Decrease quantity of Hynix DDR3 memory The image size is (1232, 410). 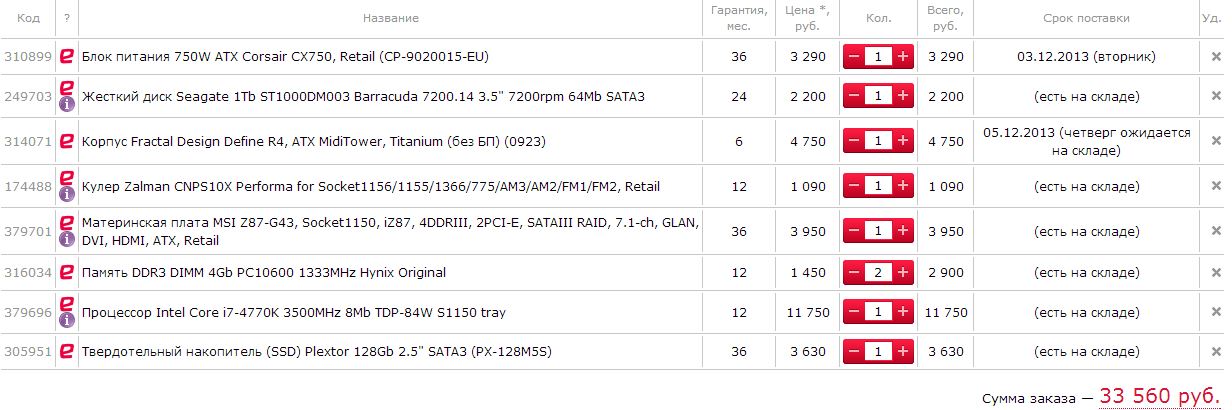(x=854, y=272)
